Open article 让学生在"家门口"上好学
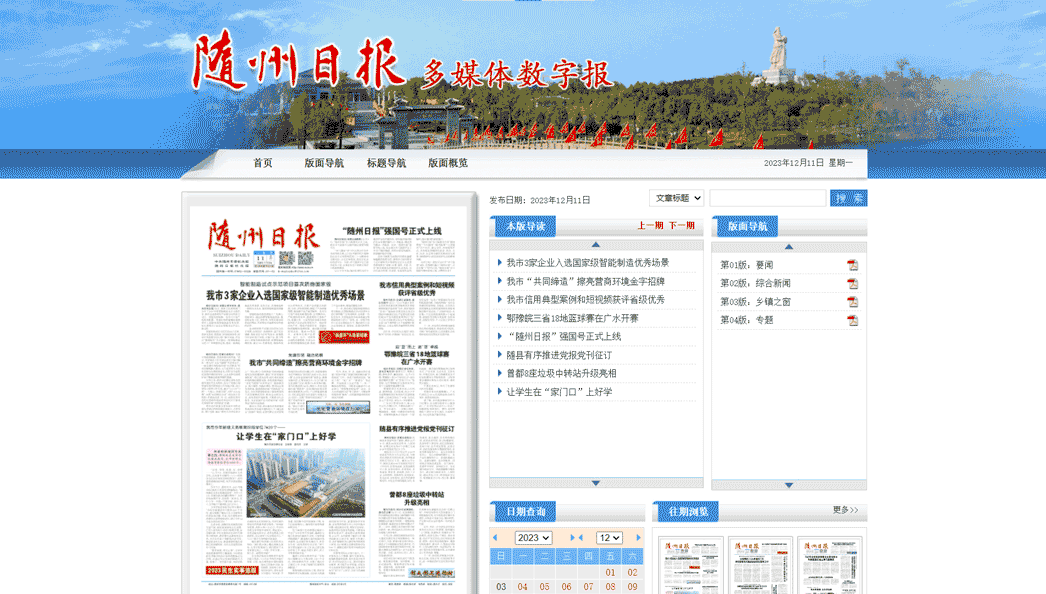1046x594 pixels. pyautogui.click(x=558, y=392)
